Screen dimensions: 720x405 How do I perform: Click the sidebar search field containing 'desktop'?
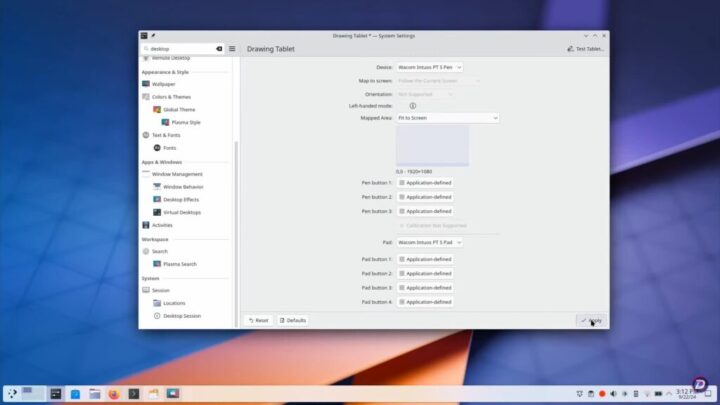point(182,49)
